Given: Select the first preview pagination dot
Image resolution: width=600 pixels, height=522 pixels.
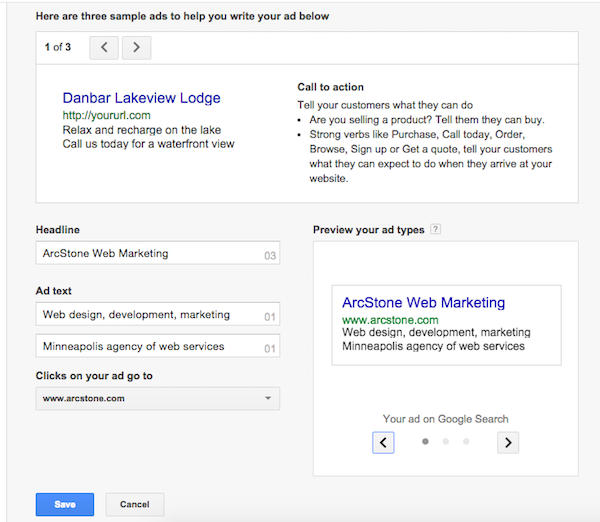Looking at the screenshot, I should pyautogui.click(x=425, y=442).
